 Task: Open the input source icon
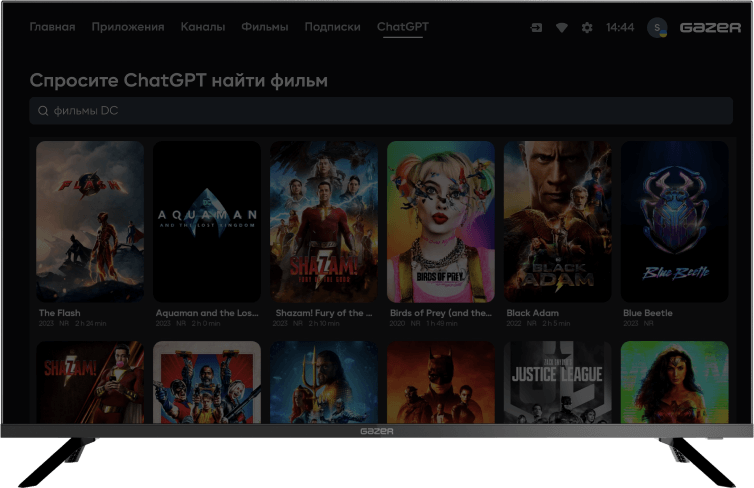point(536,28)
